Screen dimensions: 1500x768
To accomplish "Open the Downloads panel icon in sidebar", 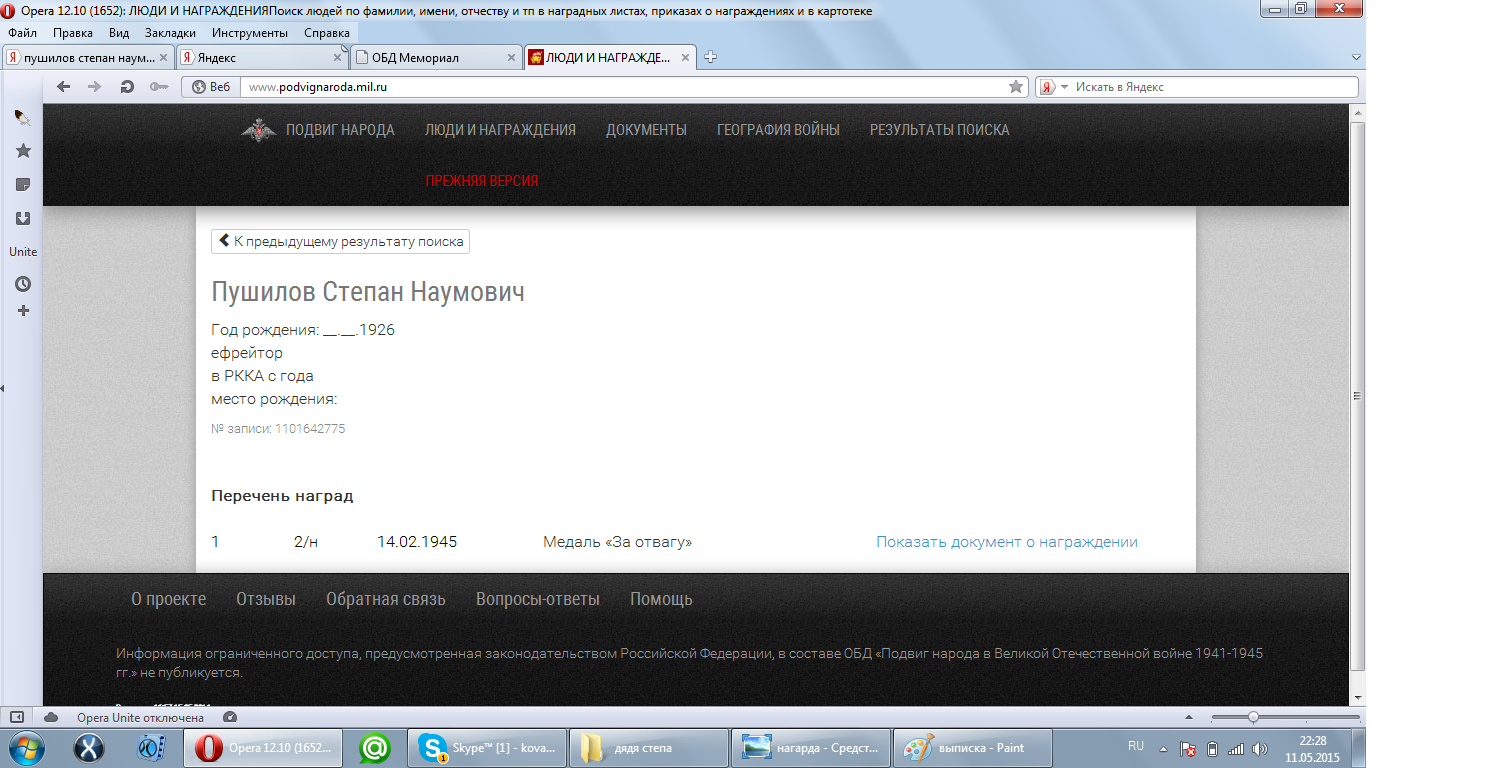I will tap(23, 218).
